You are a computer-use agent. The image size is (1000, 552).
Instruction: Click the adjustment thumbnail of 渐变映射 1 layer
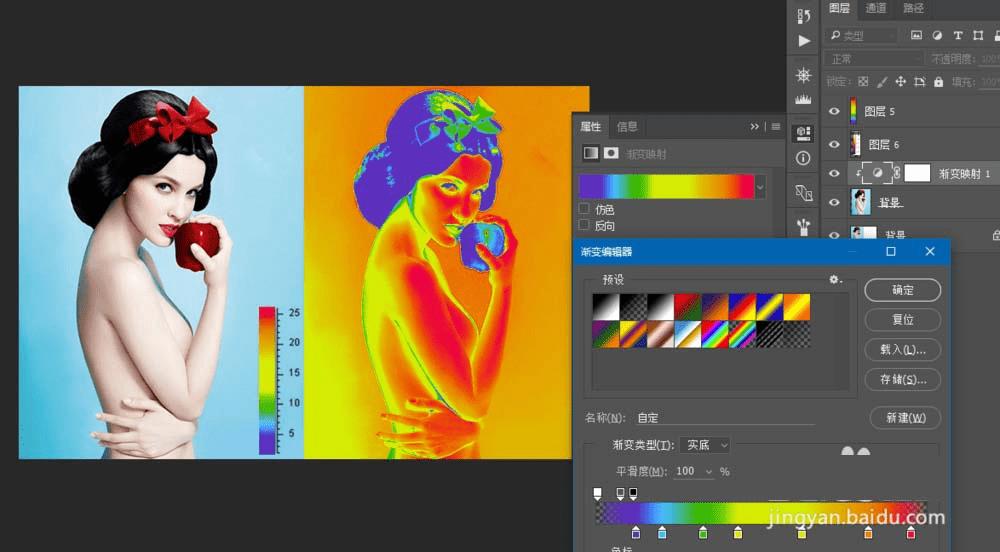[877, 173]
